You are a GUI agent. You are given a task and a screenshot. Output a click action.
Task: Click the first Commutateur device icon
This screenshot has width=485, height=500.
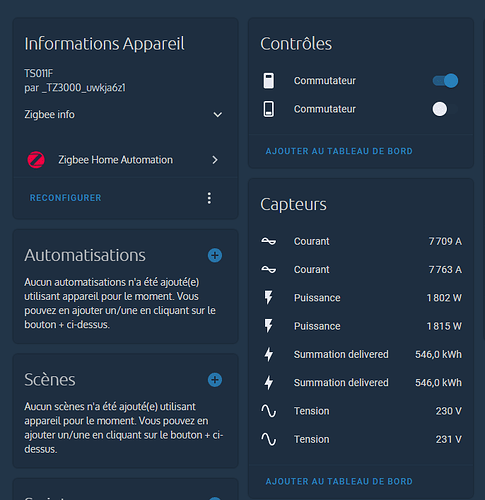coord(269,81)
